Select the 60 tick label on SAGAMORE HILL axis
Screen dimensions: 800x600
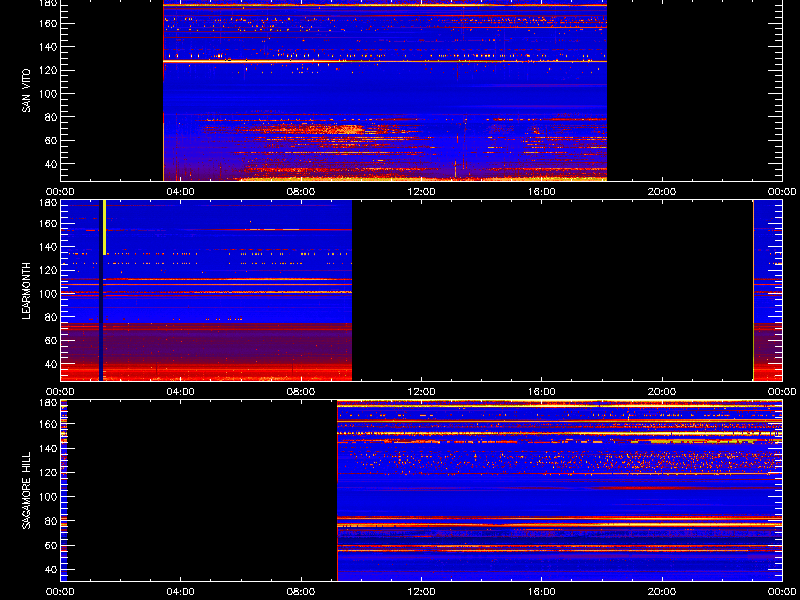tap(51, 545)
